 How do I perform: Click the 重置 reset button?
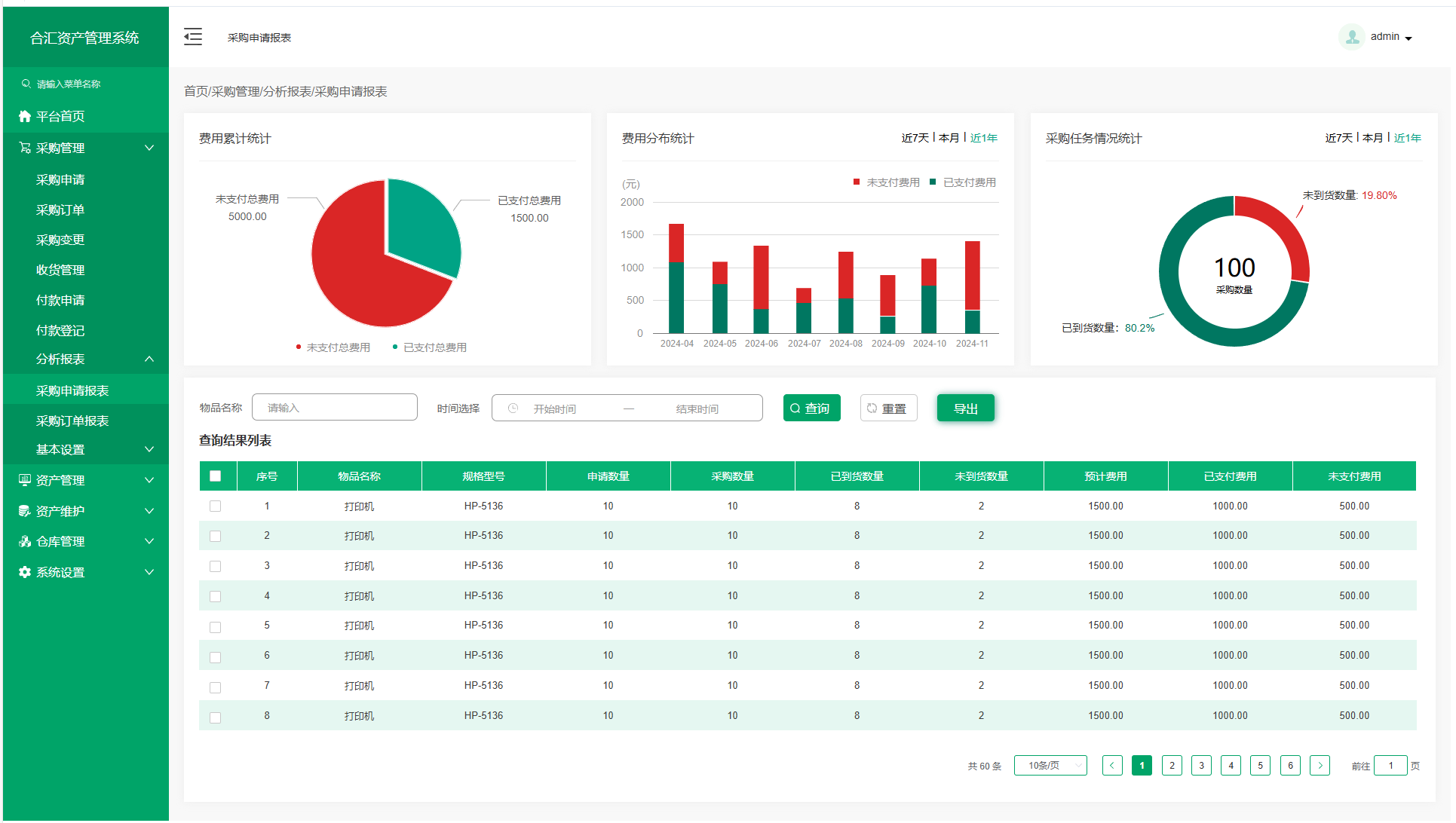pos(888,408)
